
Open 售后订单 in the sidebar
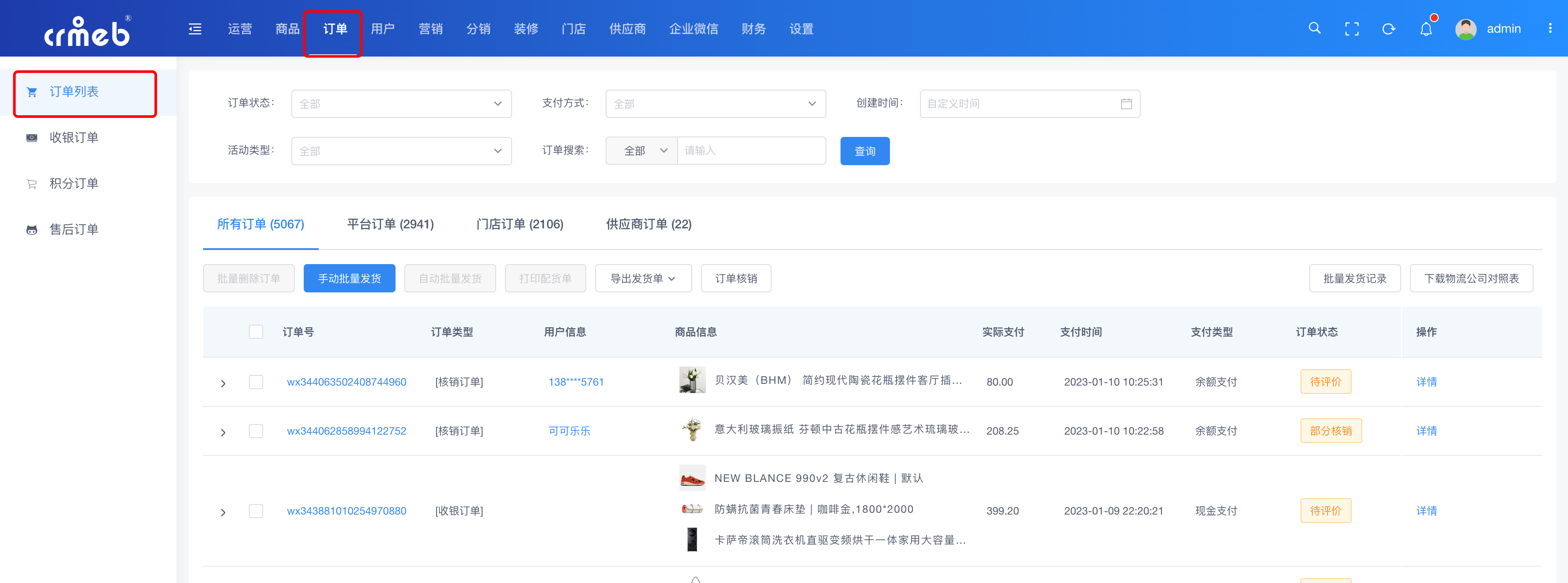74,230
